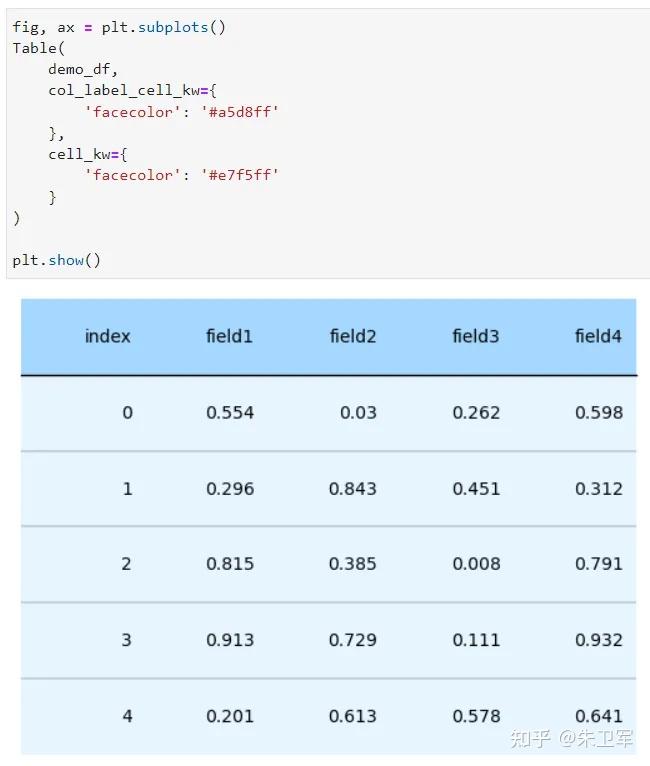Screen dimensions: 650x766
Task: Click the 0.578 cell in the last row
Action: tap(476, 716)
